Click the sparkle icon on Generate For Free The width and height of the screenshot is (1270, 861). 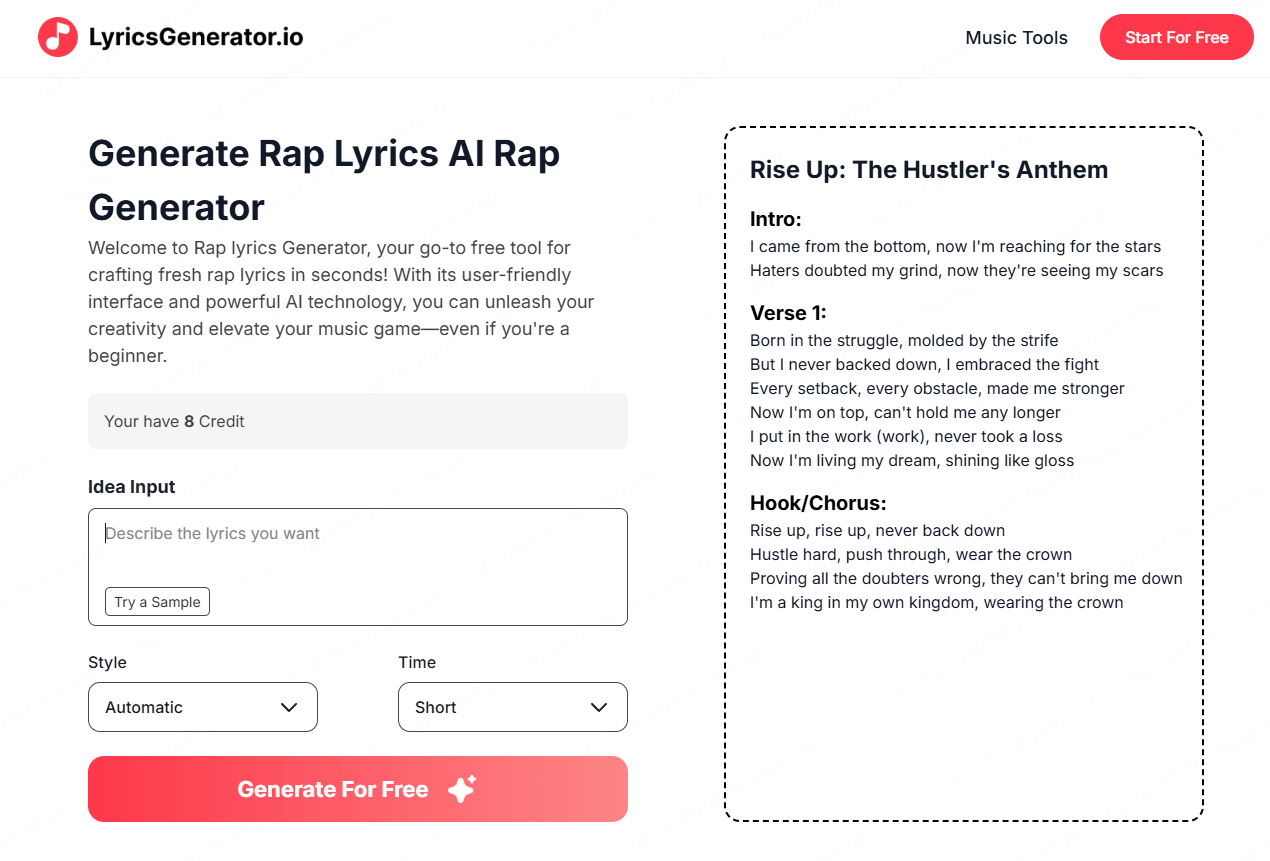pyautogui.click(x=460, y=789)
